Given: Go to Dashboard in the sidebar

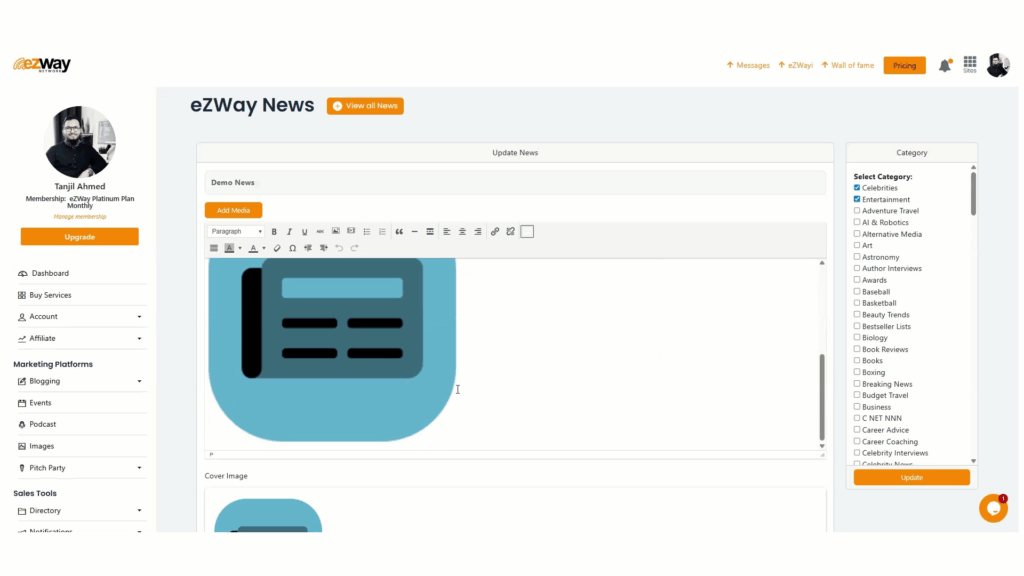Looking at the screenshot, I should point(50,273).
